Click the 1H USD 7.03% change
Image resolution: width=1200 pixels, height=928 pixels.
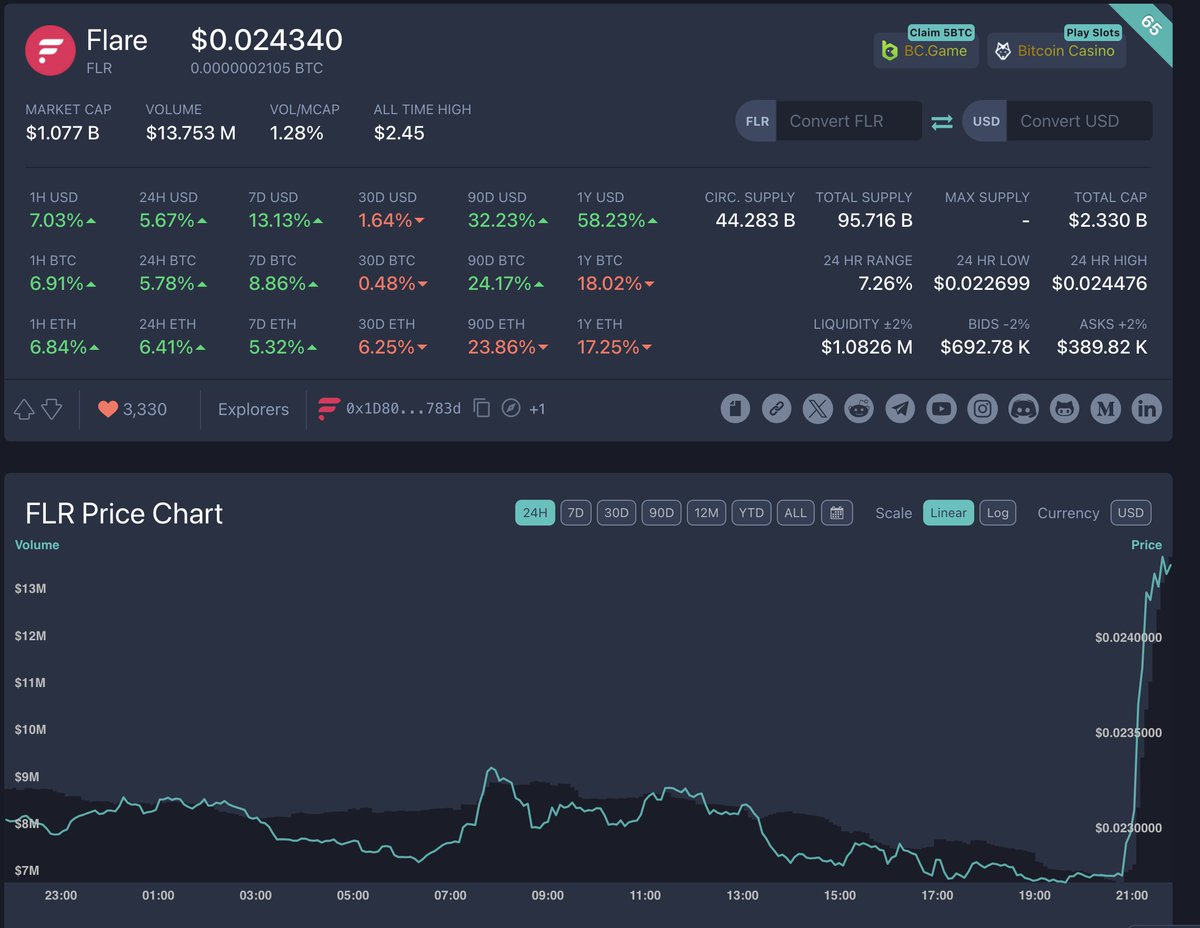click(x=63, y=220)
